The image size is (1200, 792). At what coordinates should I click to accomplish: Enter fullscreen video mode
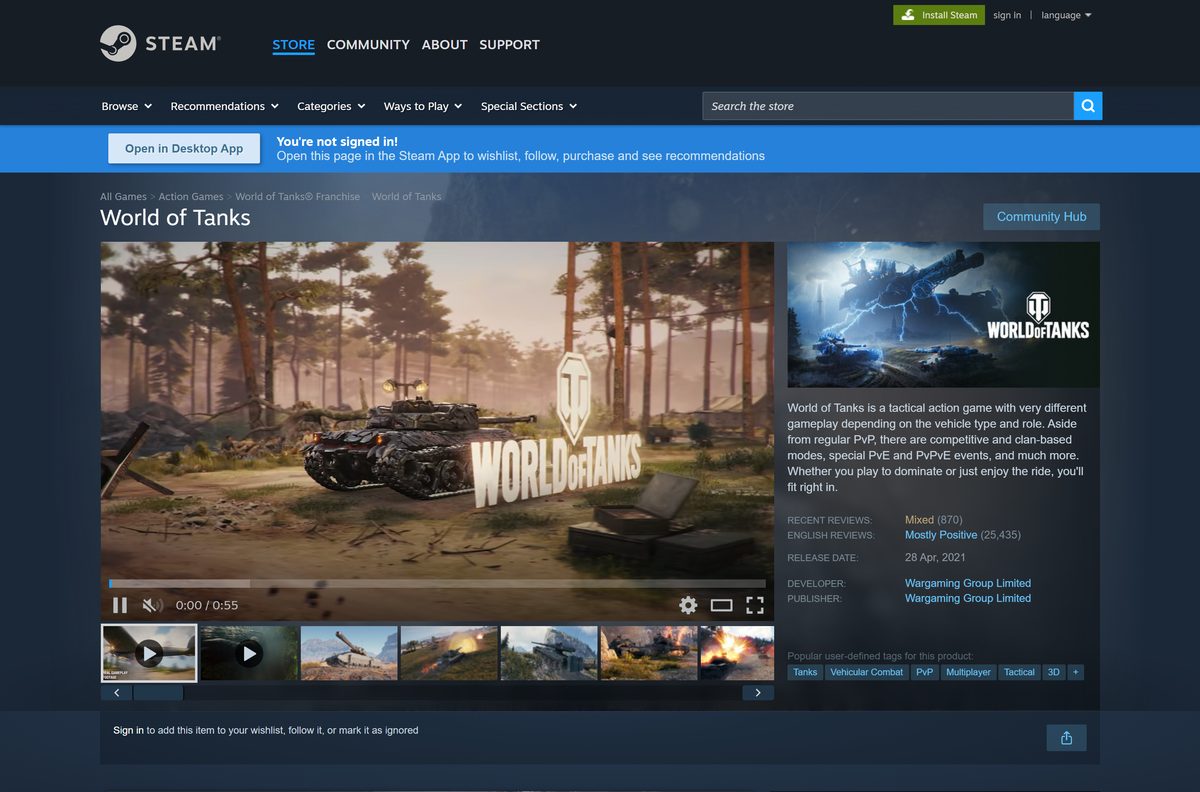(755, 605)
